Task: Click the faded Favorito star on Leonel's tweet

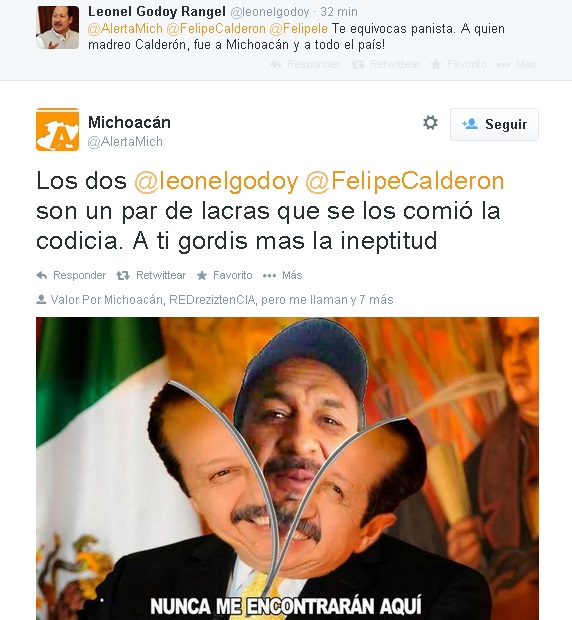Action: coord(436,64)
